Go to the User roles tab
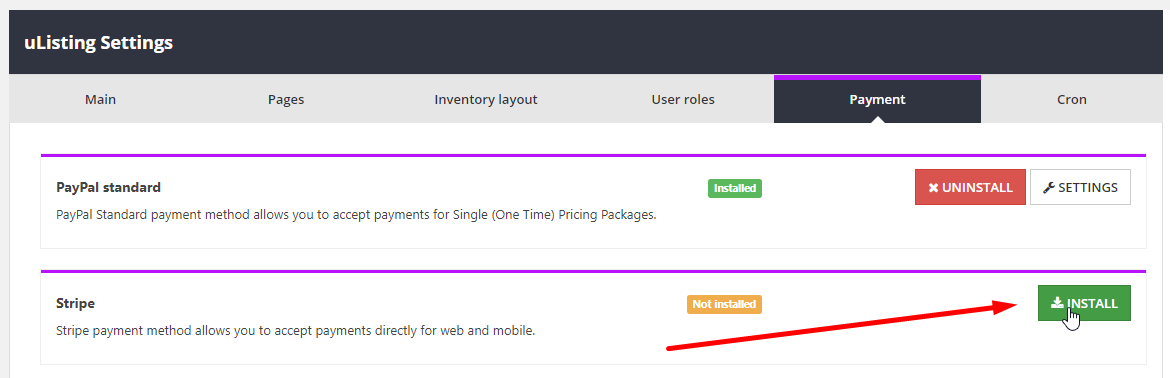This screenshot has height=378, width=1170. point(683,99)
